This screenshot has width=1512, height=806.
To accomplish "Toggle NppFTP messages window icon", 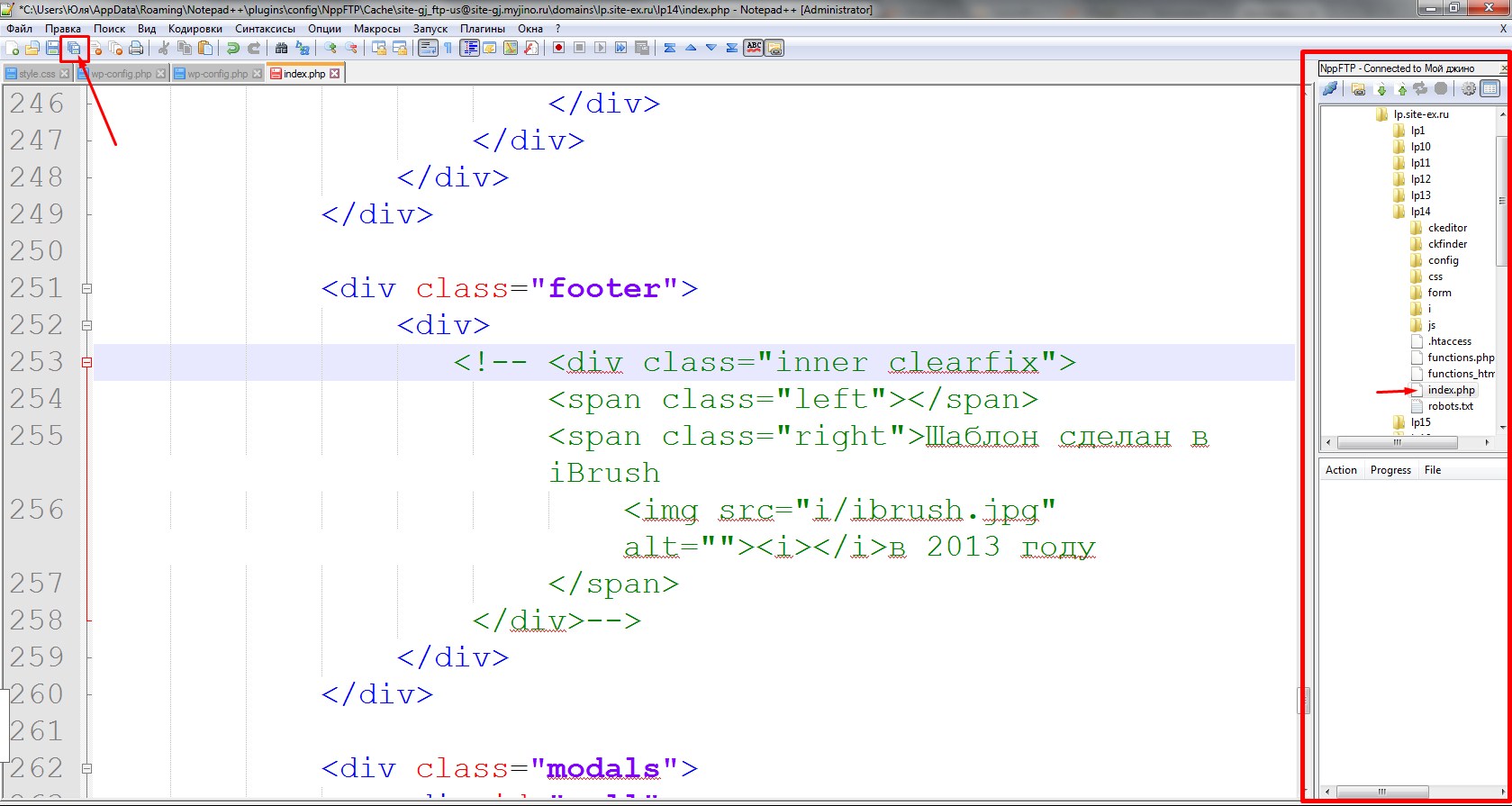I will coord(1490,88).
